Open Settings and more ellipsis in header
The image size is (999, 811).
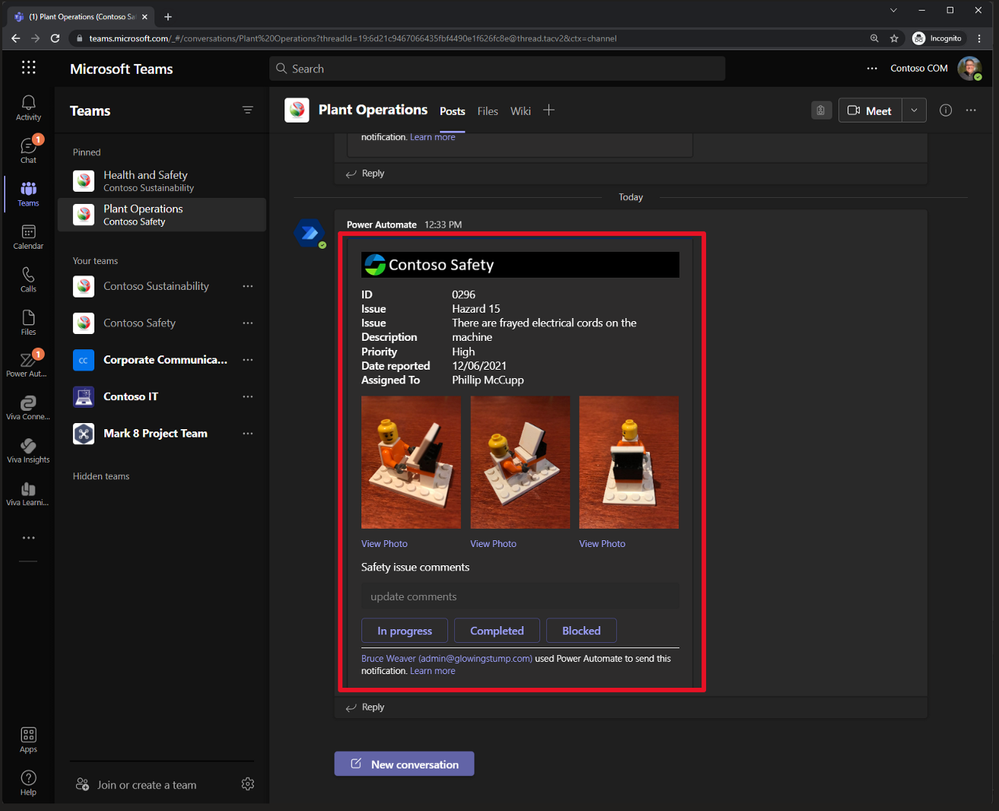(x=872, y=68)
